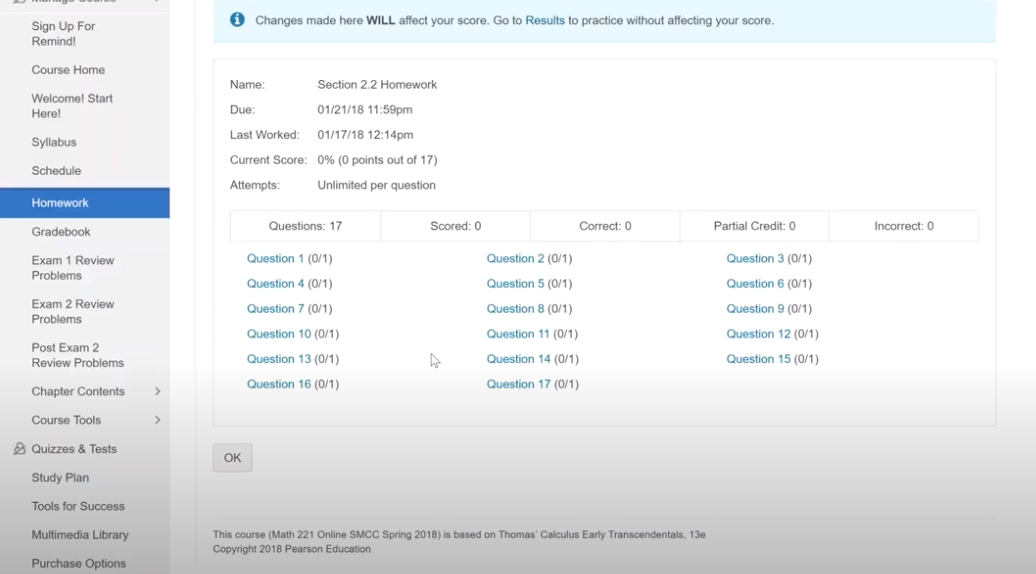This screenshot has height=574, width=1036.
Task: Expand the Course Tools arrow
Action: click(157, 420)
